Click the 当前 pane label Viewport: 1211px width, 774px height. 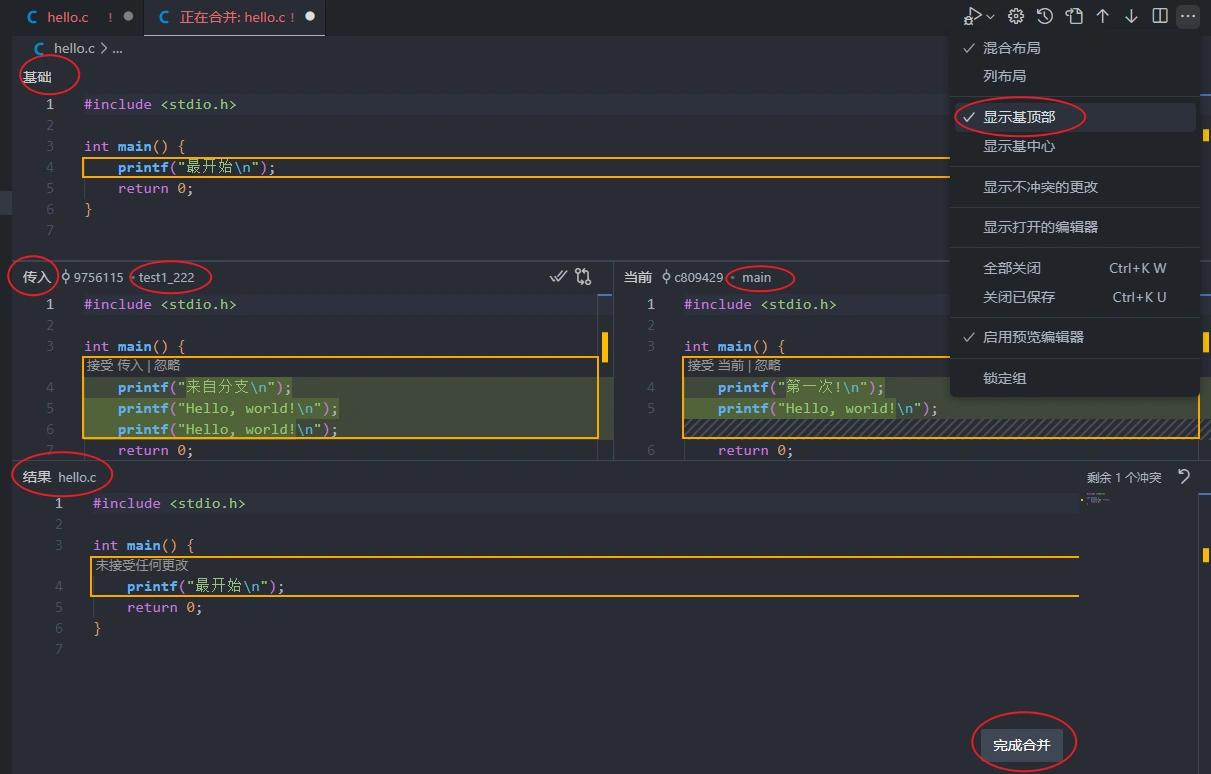638,277
